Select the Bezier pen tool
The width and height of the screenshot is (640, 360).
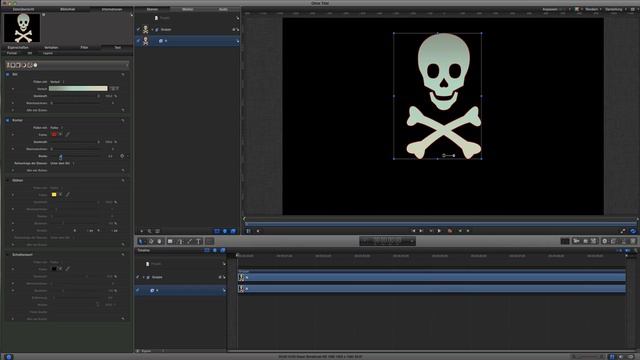[180, 241]
